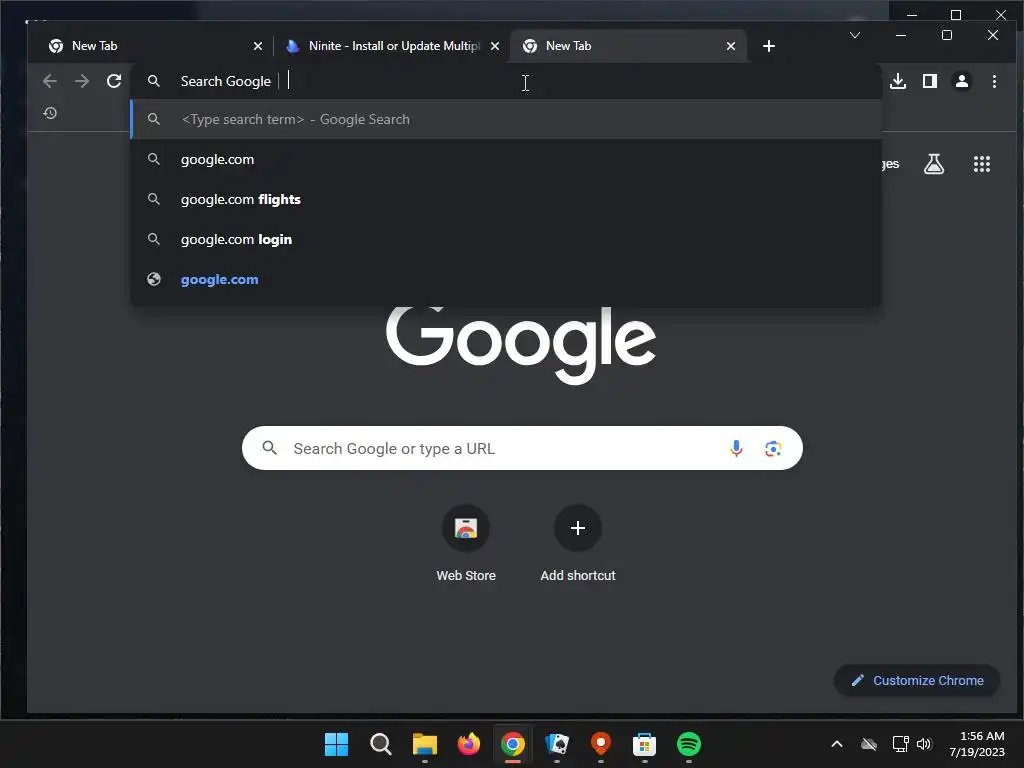
Task: Open the Search Labs flask icon
Action: (934, 164)
